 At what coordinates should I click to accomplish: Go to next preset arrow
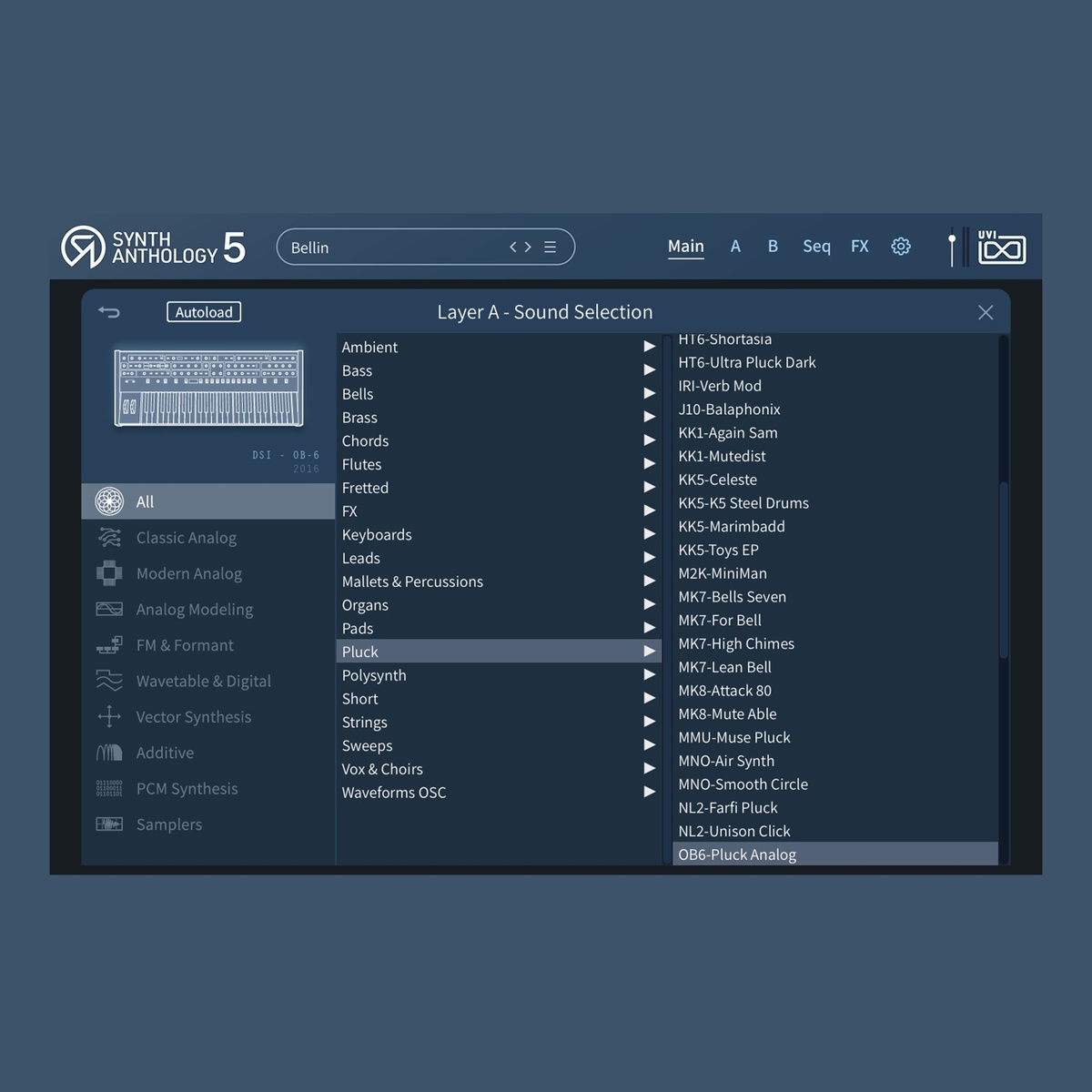click(528, 247)
